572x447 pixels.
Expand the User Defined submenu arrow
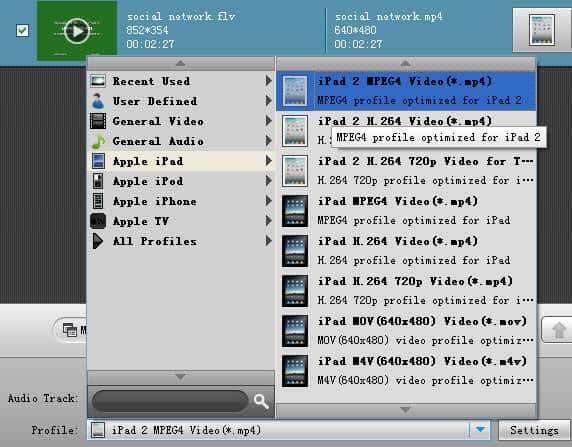[269, 100]
